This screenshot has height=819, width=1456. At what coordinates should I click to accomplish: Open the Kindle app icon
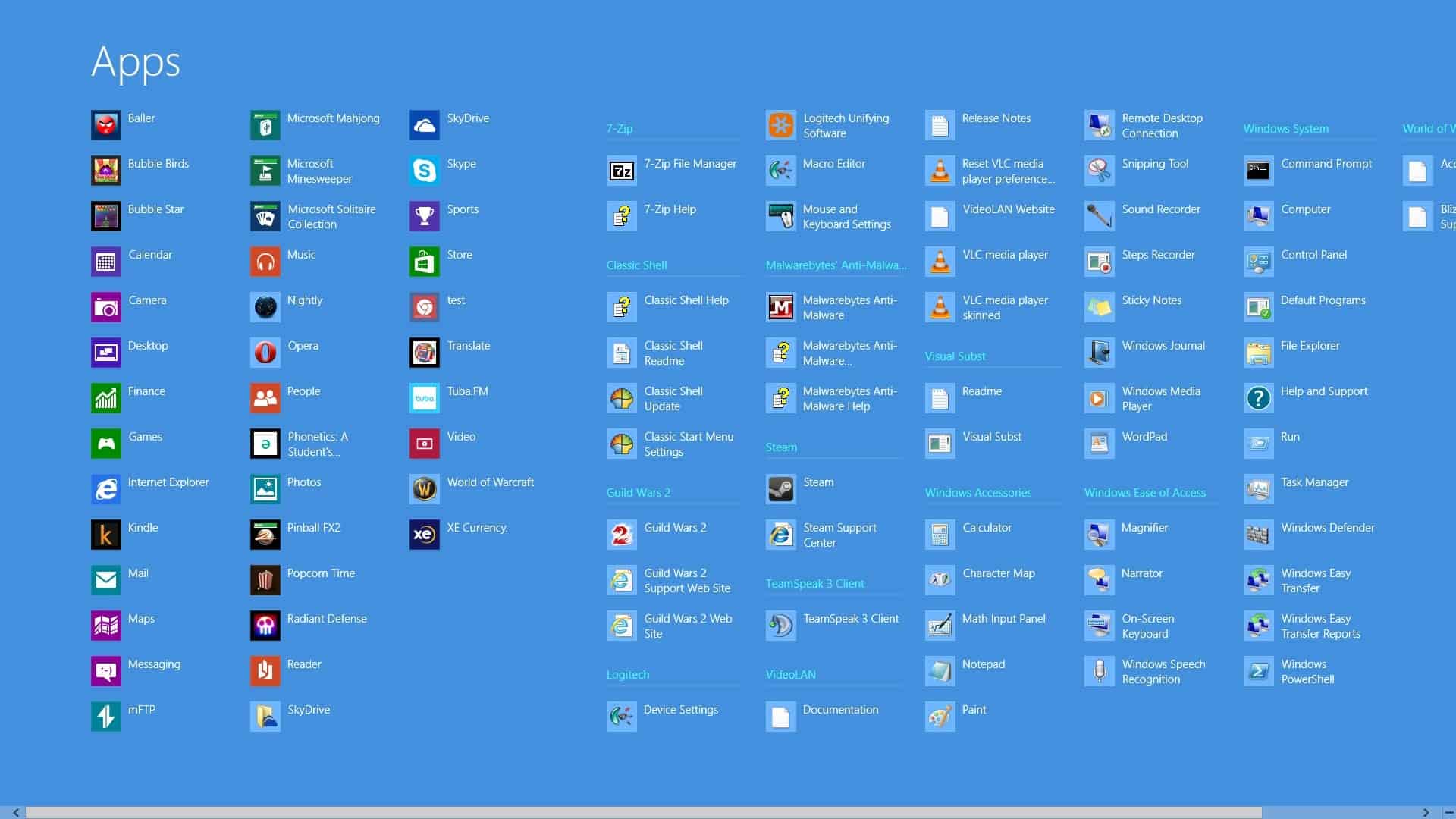[106, 535]
